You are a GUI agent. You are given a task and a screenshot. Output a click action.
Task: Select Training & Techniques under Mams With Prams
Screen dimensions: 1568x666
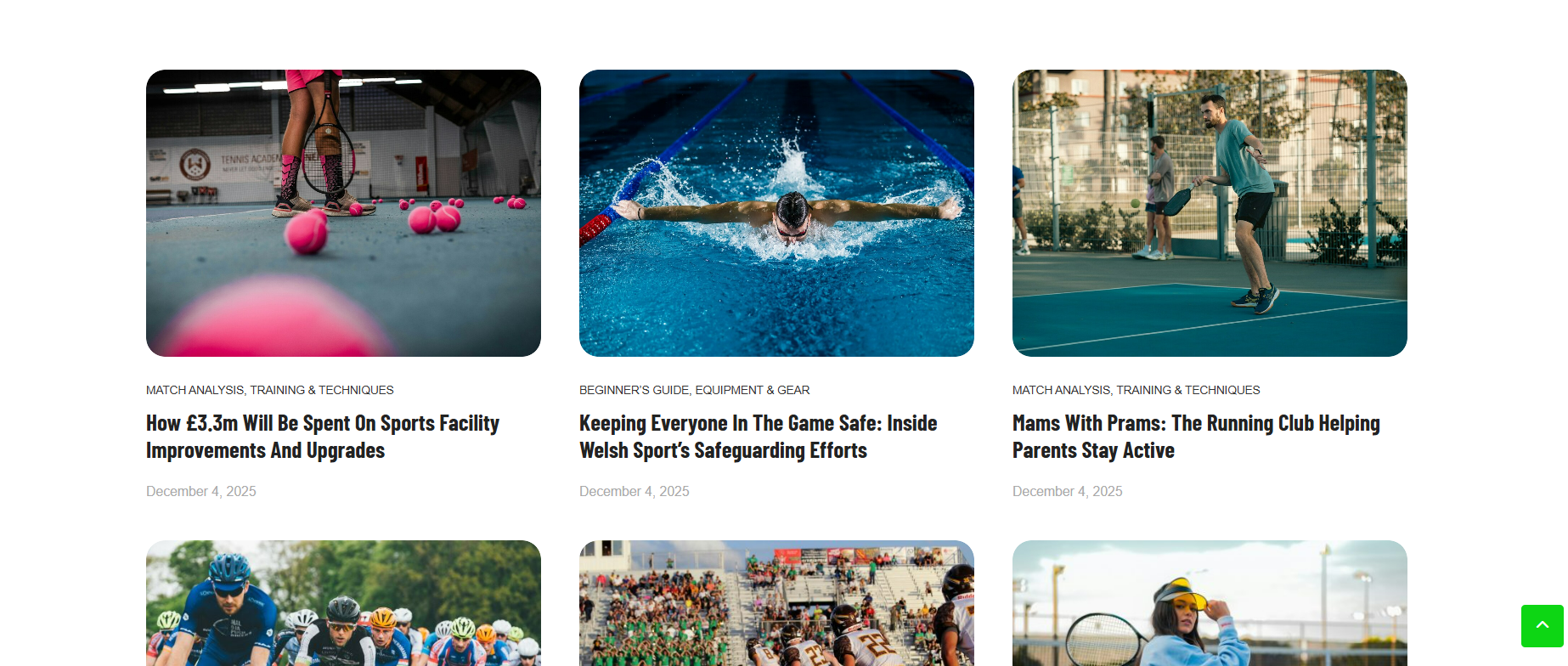1188,390
